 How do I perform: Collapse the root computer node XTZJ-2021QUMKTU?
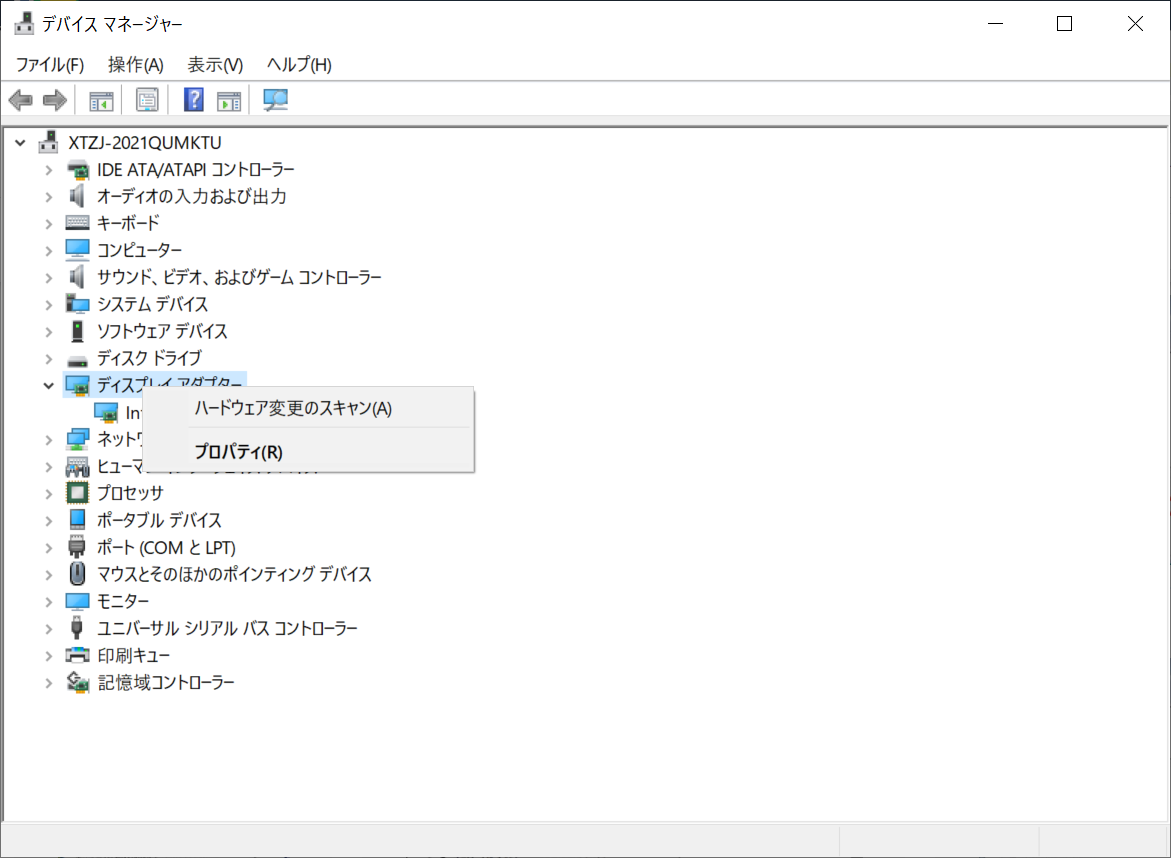(x=21, y=143)
